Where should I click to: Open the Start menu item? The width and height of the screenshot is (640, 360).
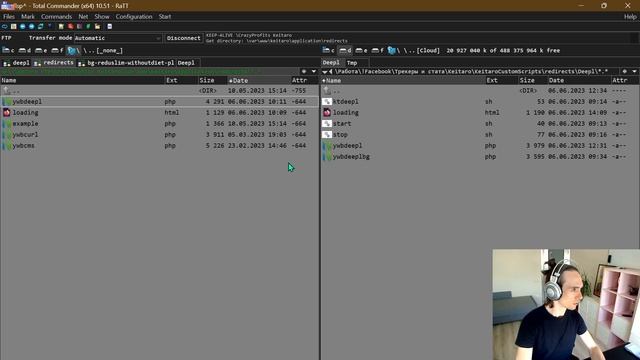point(165,17)
